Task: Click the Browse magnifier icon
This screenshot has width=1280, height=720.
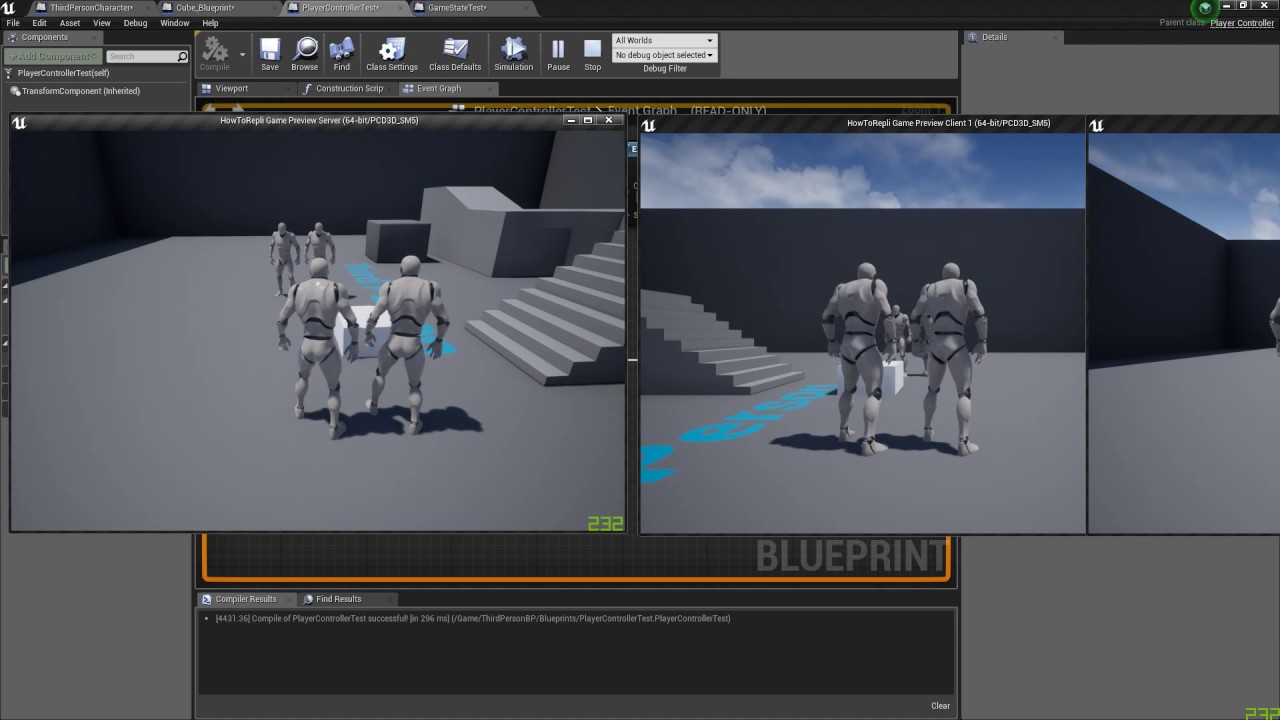Action: point(305,53)
